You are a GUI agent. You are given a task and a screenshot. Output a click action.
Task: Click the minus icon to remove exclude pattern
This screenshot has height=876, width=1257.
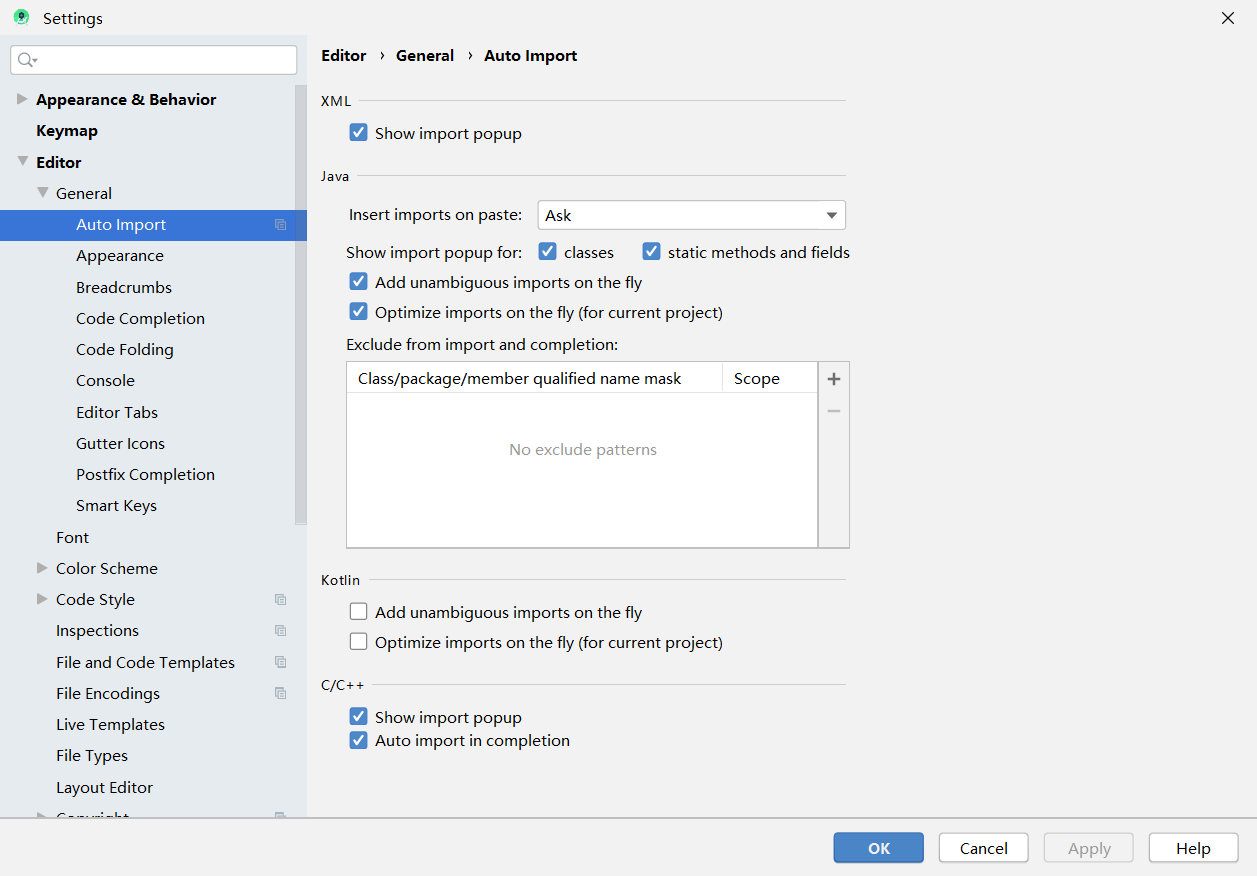coord(833,410)
